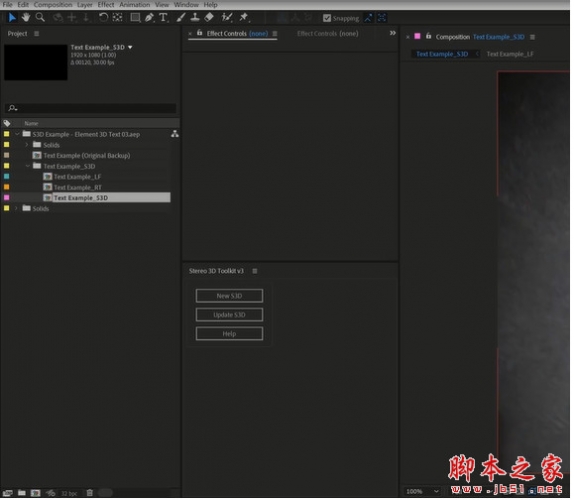Image resolution: width=574 pixels, height=500 pixels.
Task: Toggle lock on Composition viewer panel
Action: point(428,36)
